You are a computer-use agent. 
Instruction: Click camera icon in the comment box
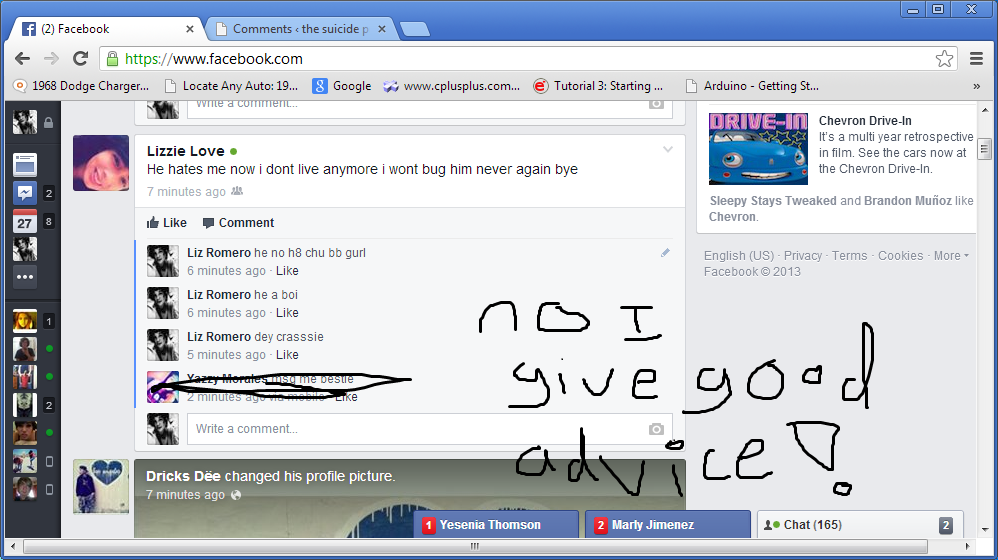click(x=656, y=429)
